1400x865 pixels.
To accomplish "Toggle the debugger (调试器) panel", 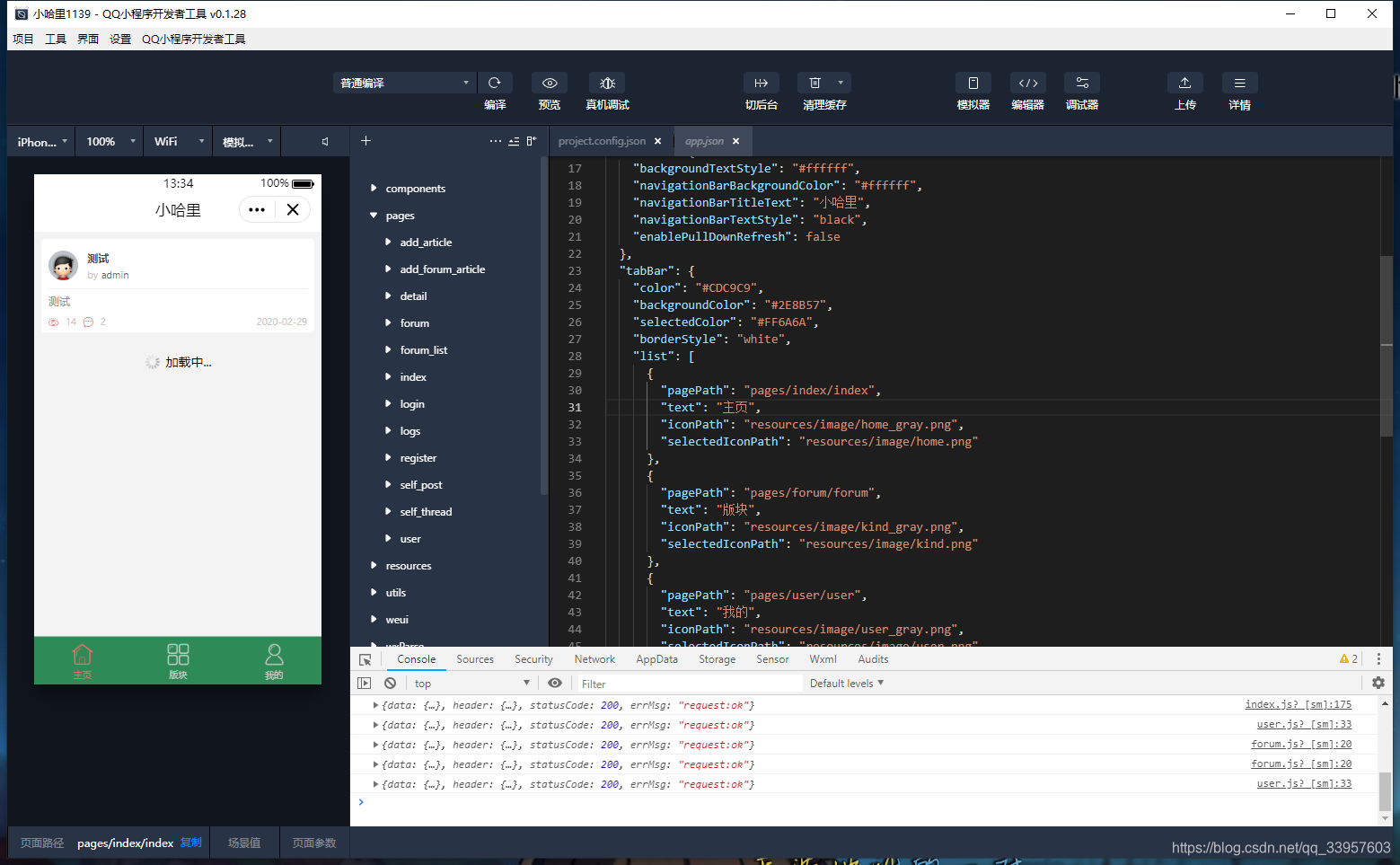I will point(1082,83).
